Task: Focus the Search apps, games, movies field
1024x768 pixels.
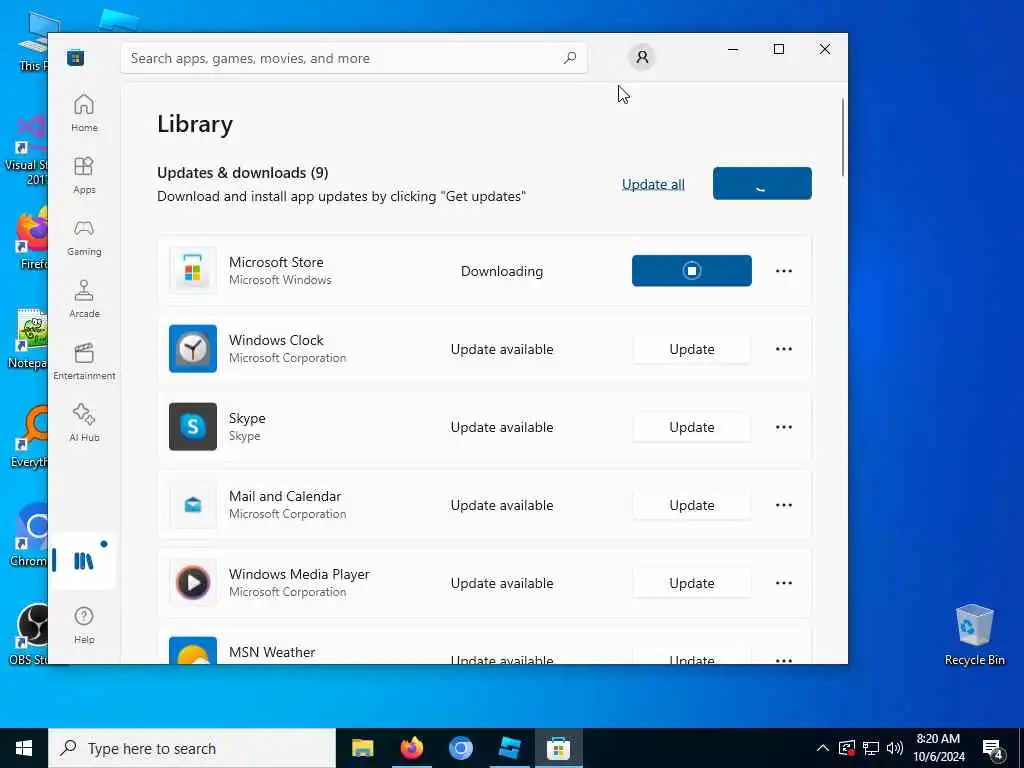Action: coord(354,58)
